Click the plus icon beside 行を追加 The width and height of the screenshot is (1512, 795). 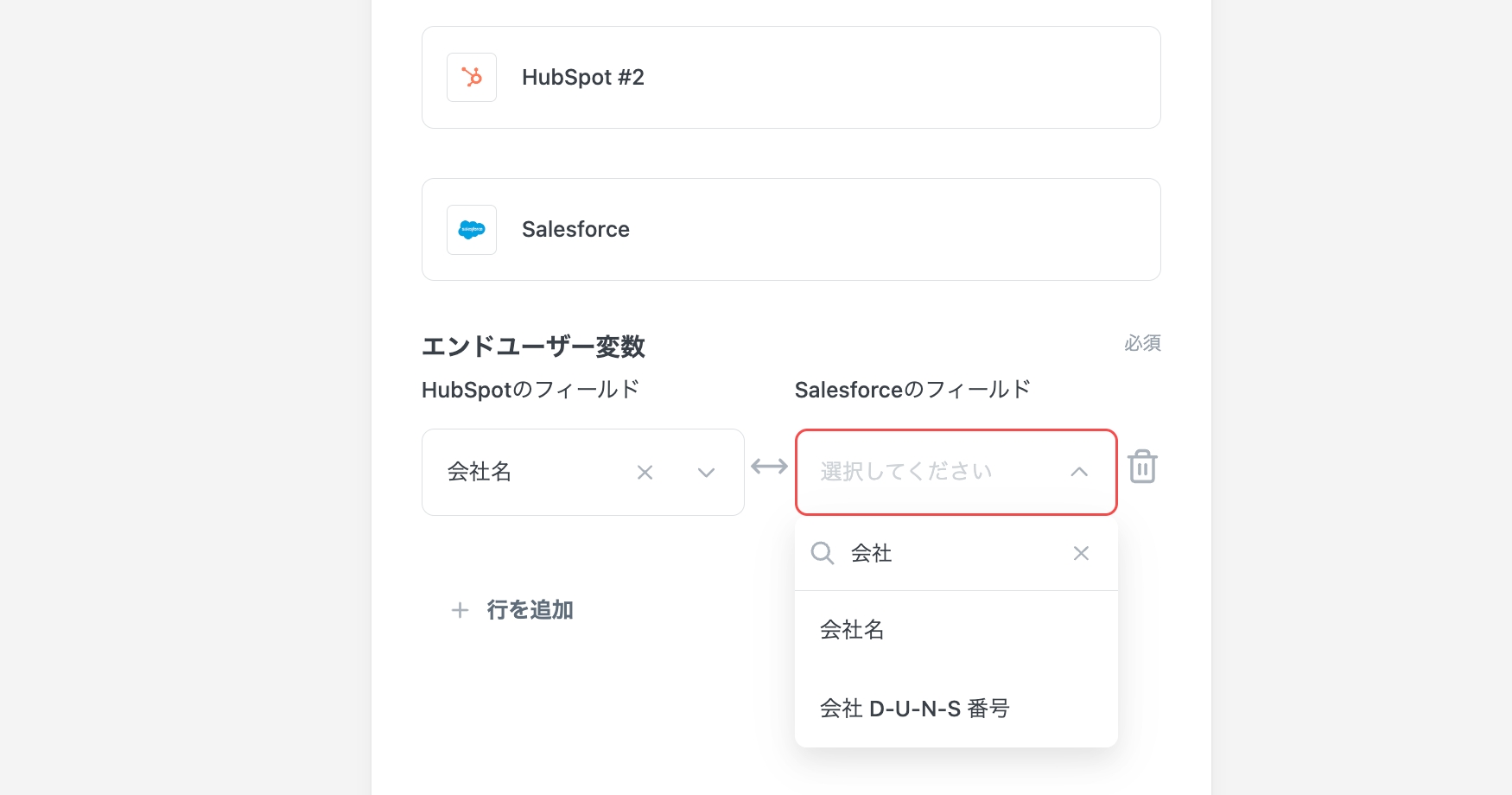(x=461, y=611)
